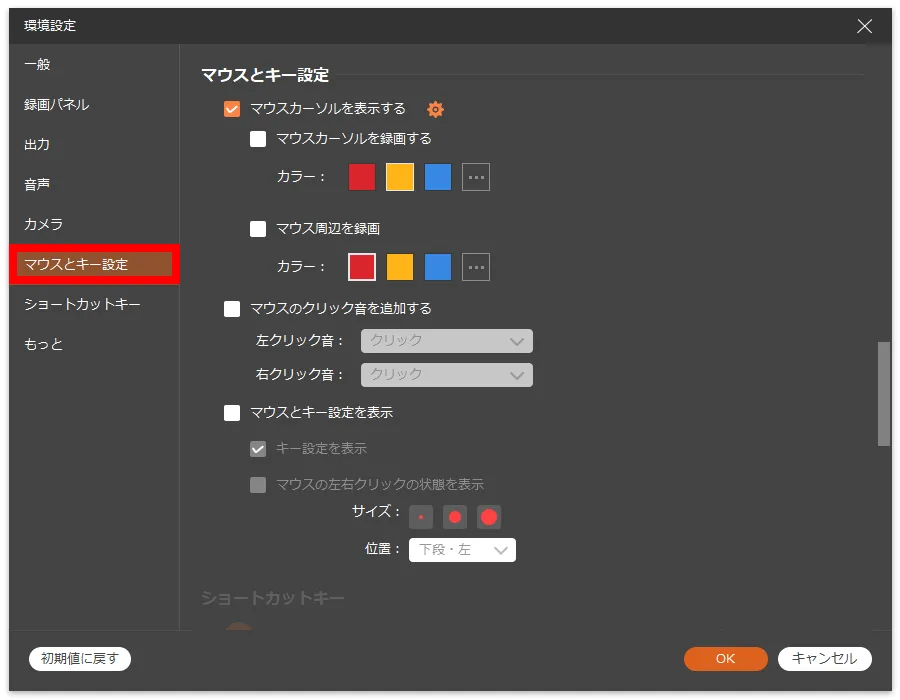Open more colors for mouse cursor recording

pos(476,177)
